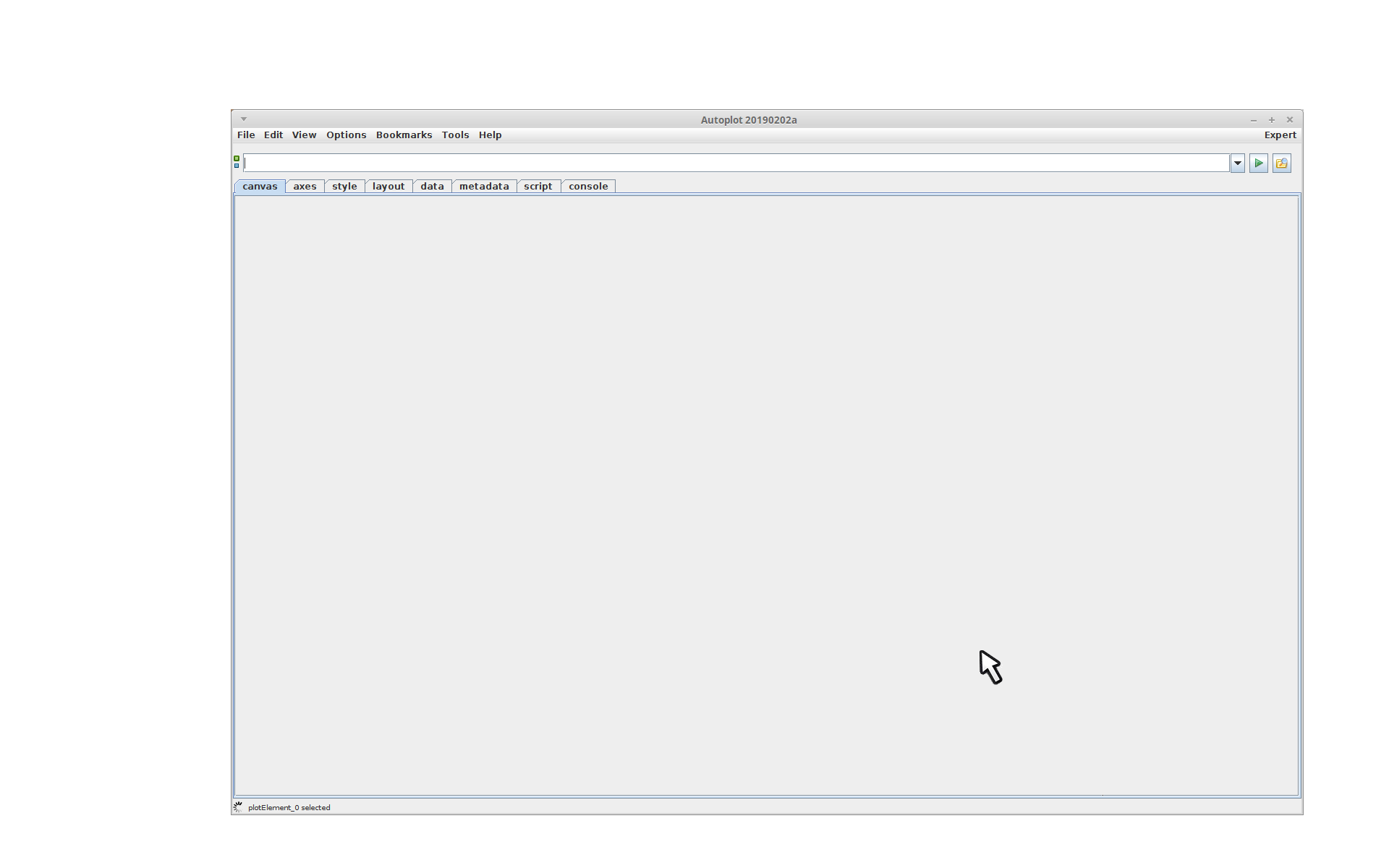Minimize the Autoplot window
This screenshot has height=868, width=1389.
tap(1254, 120)
